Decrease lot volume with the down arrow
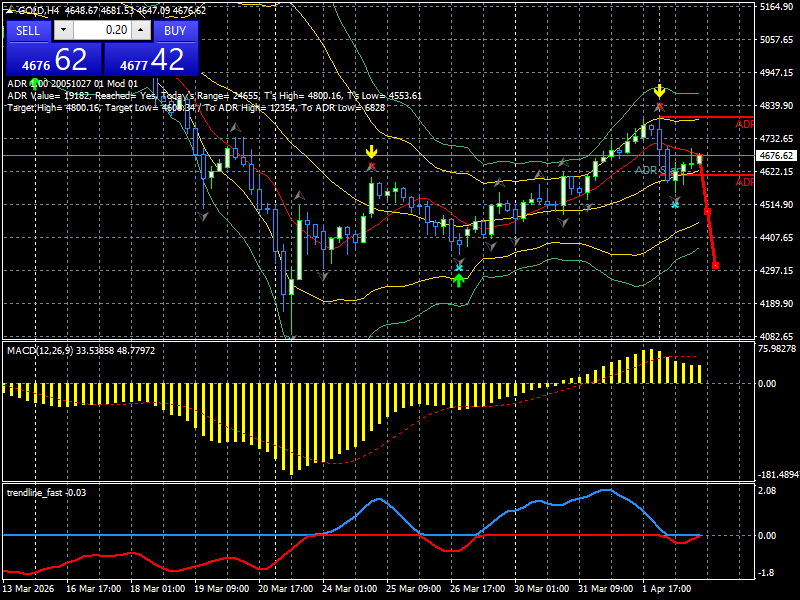 click(63, 30)
